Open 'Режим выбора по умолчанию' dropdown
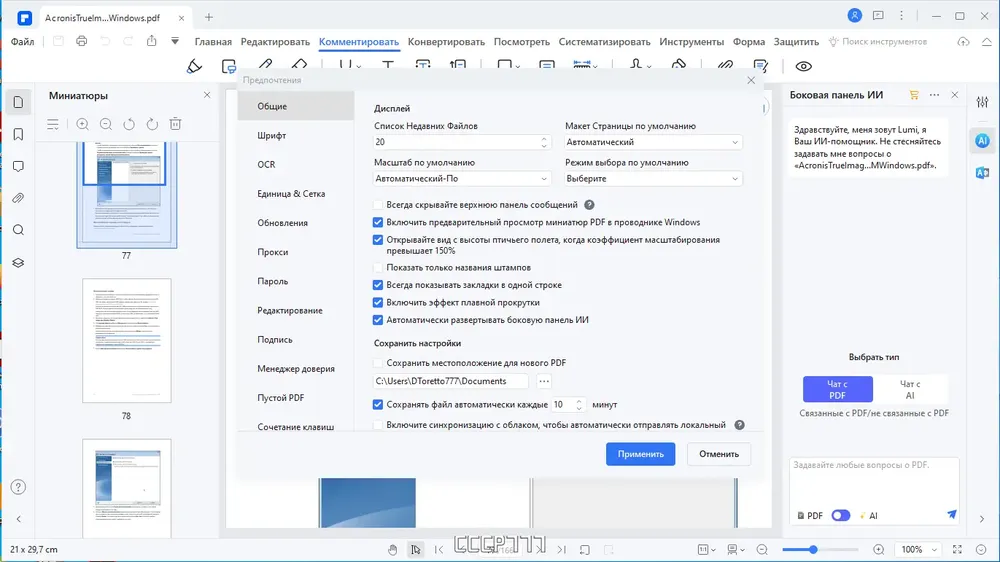The width and height of the screenshot is (1000, 562). pyautogui.click(x=653, y=179)
